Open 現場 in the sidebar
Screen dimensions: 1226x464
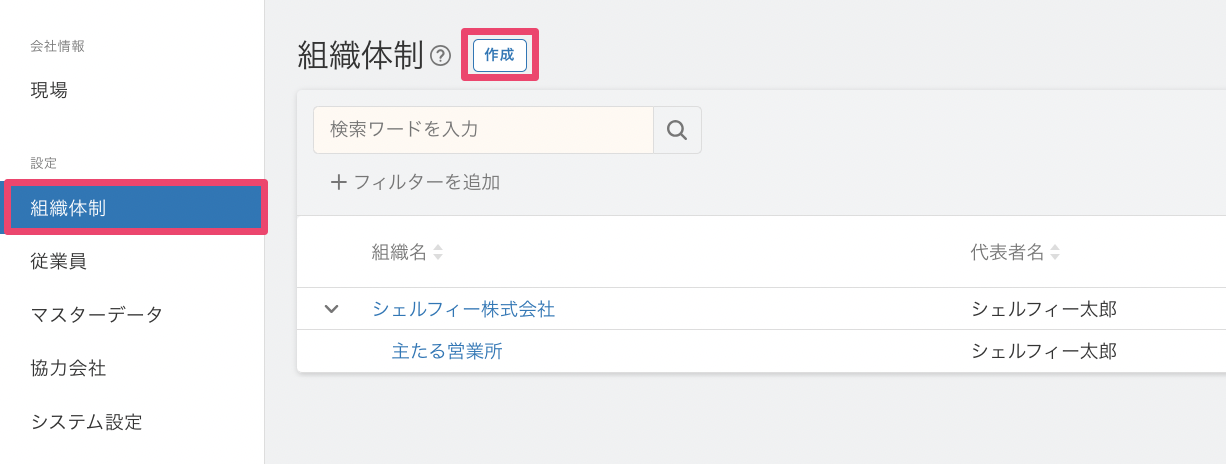tap(50, 90)
